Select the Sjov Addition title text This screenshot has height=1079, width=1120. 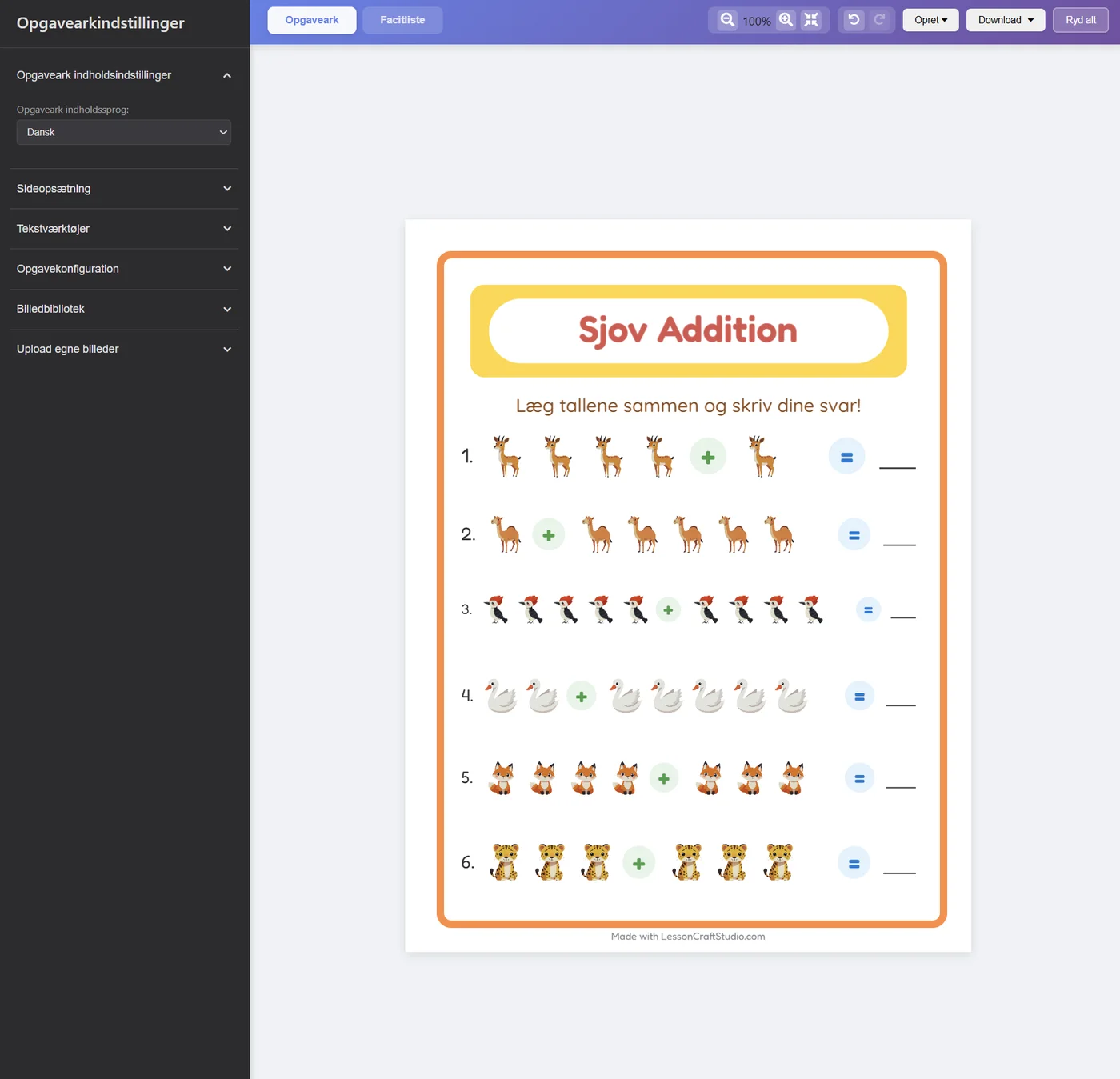coord(688,330)
